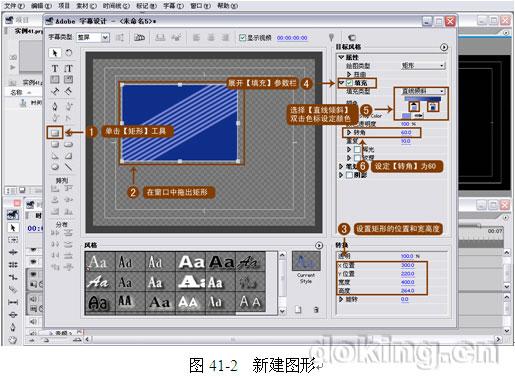Click the left-align text toolbar icon
Screen dimensions: 515x379
pos(196,37)
